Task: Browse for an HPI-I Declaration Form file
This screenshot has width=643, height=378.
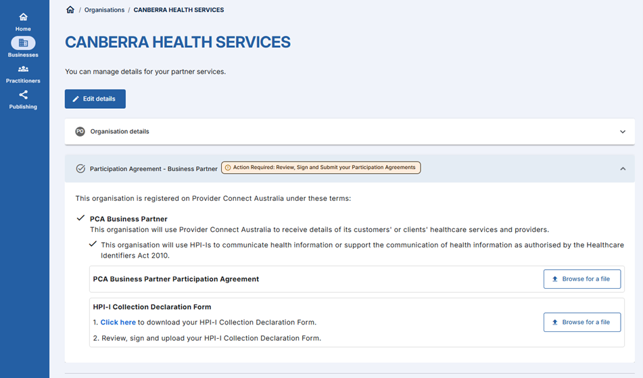Action: click(x=582, y=322)
